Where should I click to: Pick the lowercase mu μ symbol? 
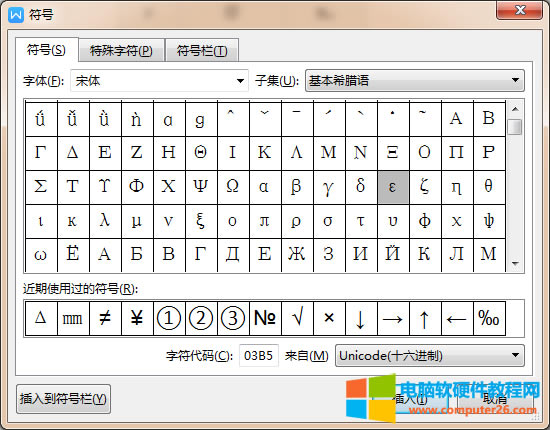click(x=137, y=221)
